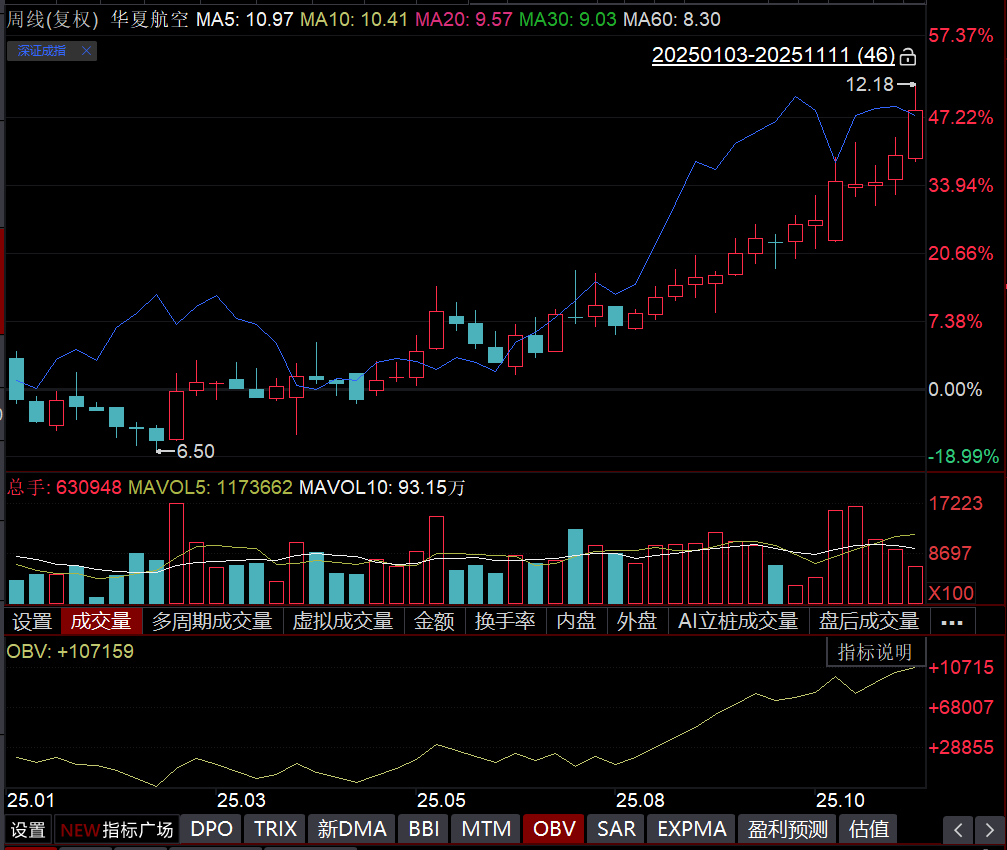This screenshot has width=1007, height=850.
Task: Open the NEW 指标广场 indicator plaza
Action: click(117, 829)
